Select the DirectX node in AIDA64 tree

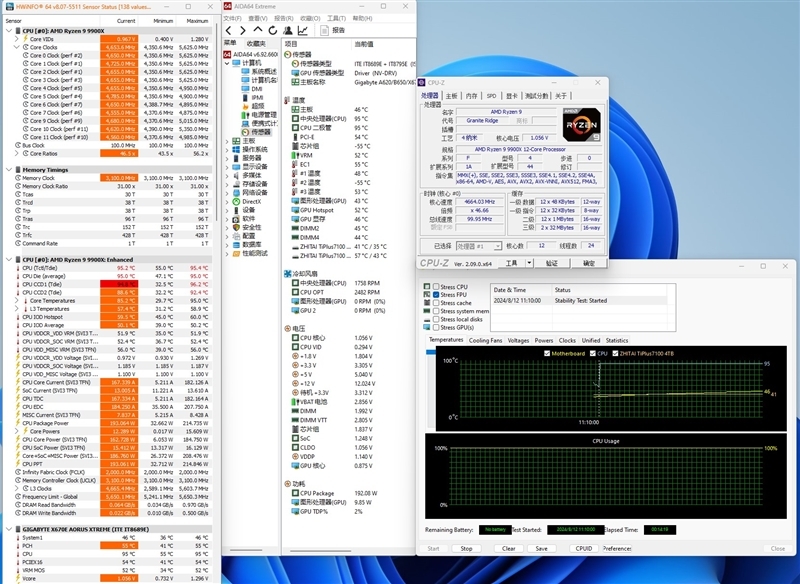(x=251, y=201)
